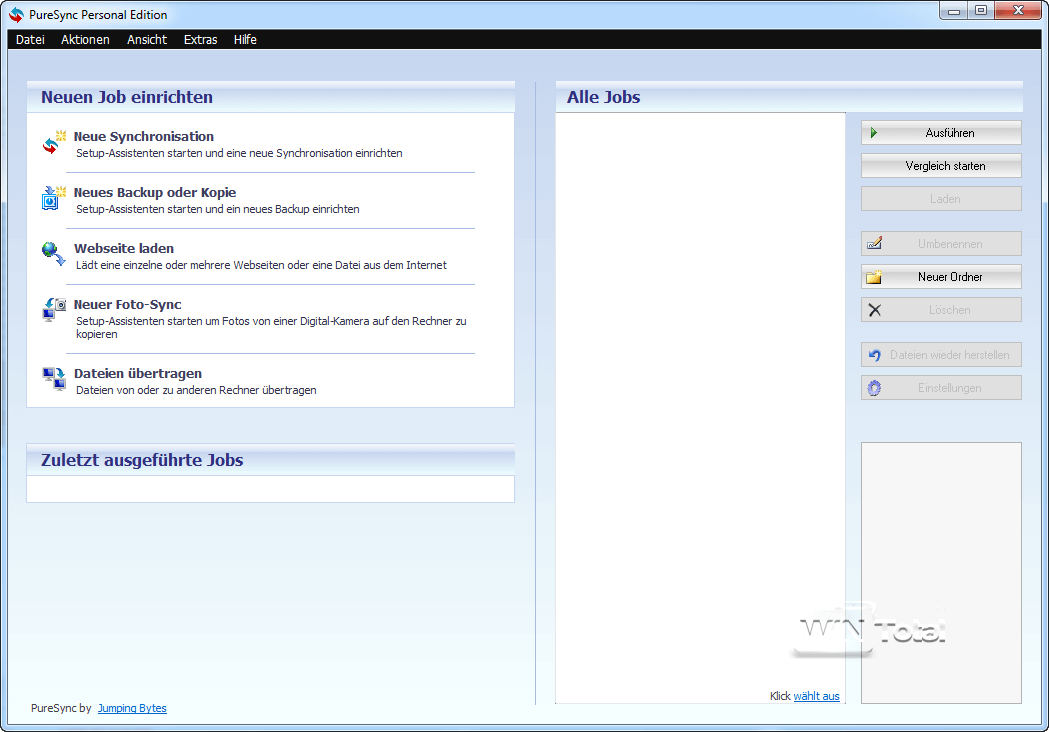Click the gear icon on Einstellungen
This screenshot has height=732, width=1049.
point(874,387)
